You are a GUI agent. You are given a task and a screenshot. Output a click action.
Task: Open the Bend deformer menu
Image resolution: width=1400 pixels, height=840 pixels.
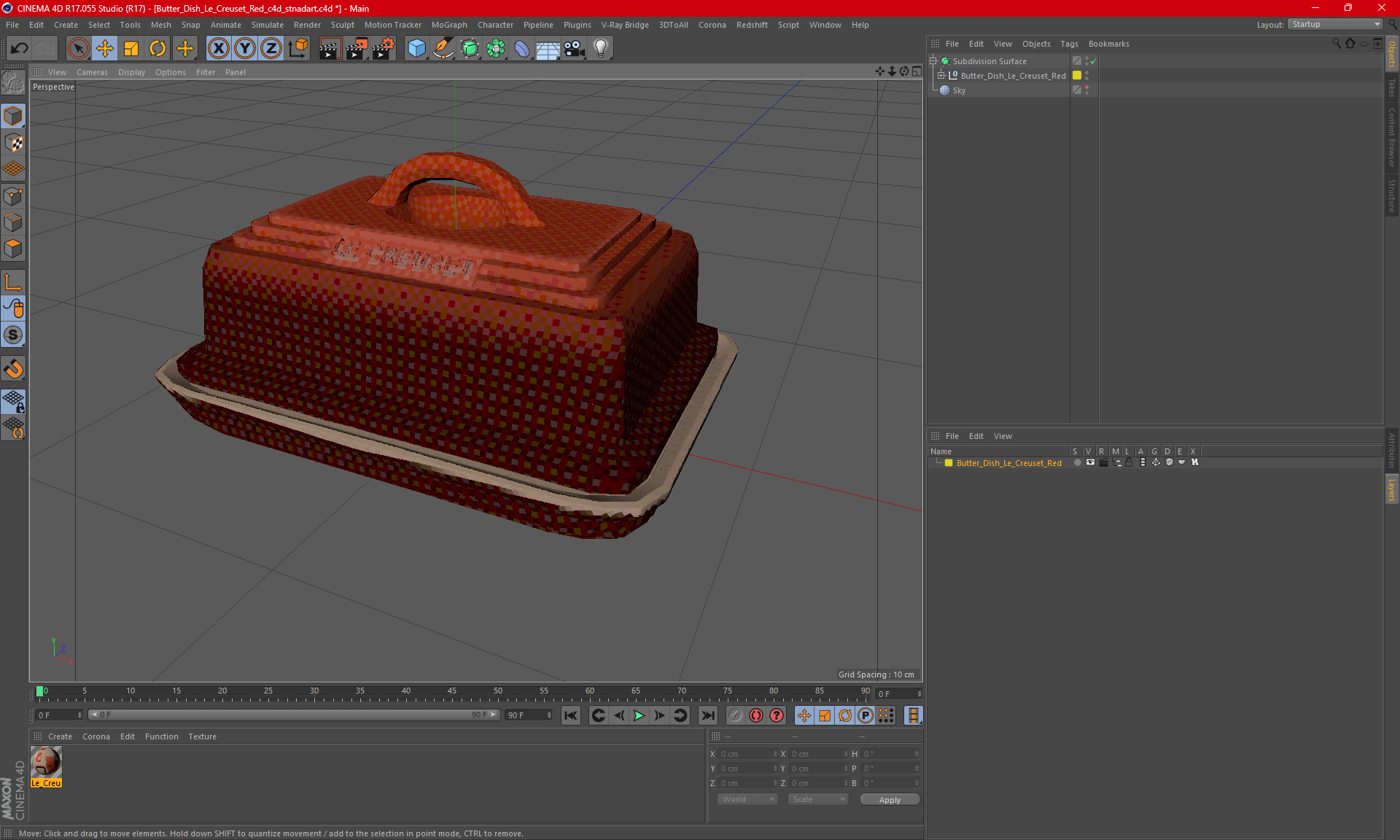(522, 48)
